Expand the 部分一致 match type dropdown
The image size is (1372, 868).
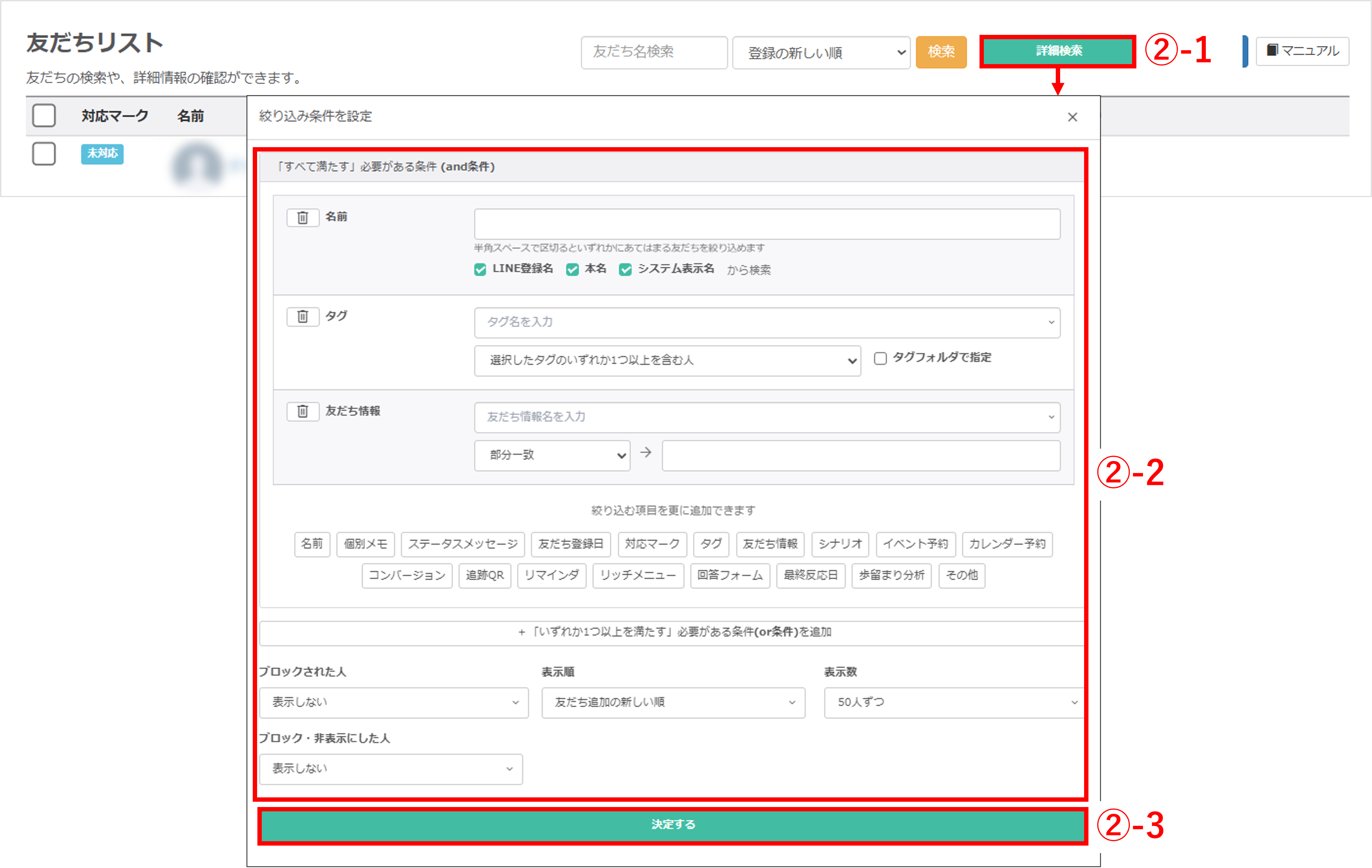[x=552, y=456]
